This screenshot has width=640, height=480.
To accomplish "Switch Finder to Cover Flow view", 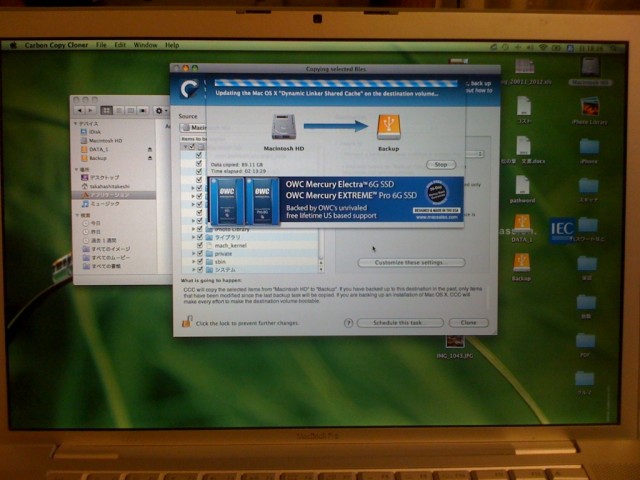I will (x=143, y=110).
